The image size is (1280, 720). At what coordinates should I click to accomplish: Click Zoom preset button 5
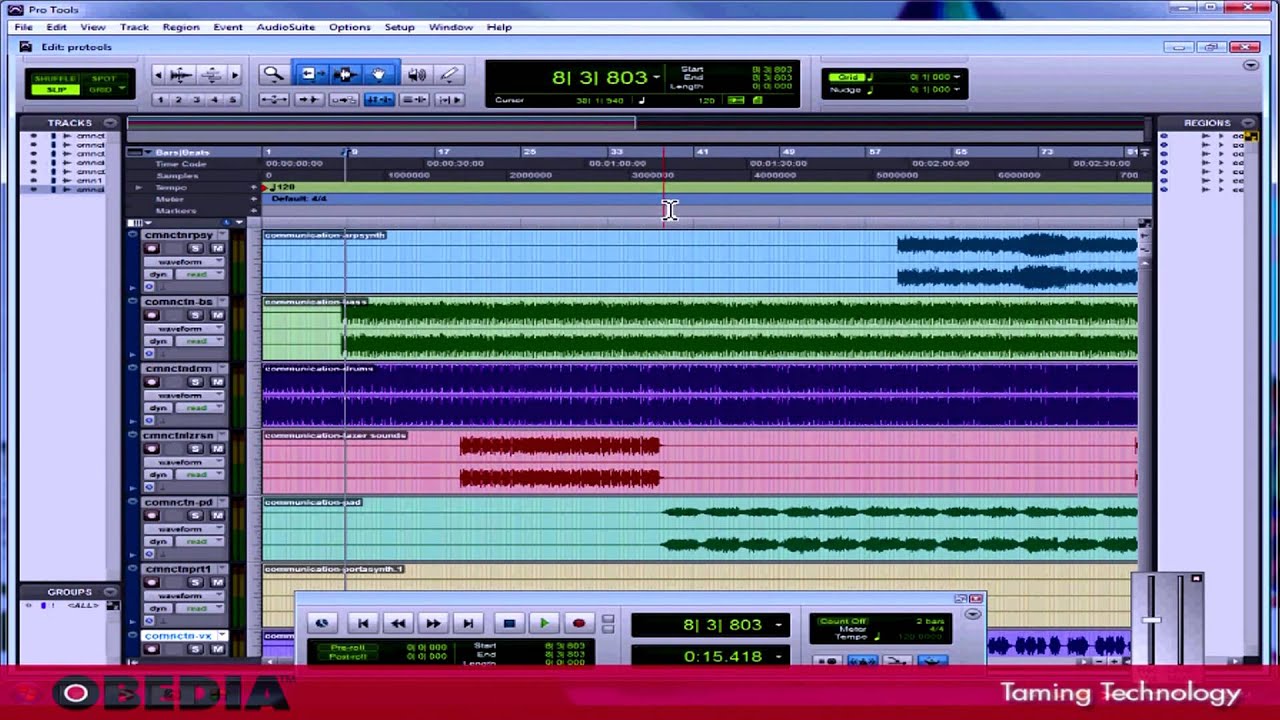click(233, 99)
